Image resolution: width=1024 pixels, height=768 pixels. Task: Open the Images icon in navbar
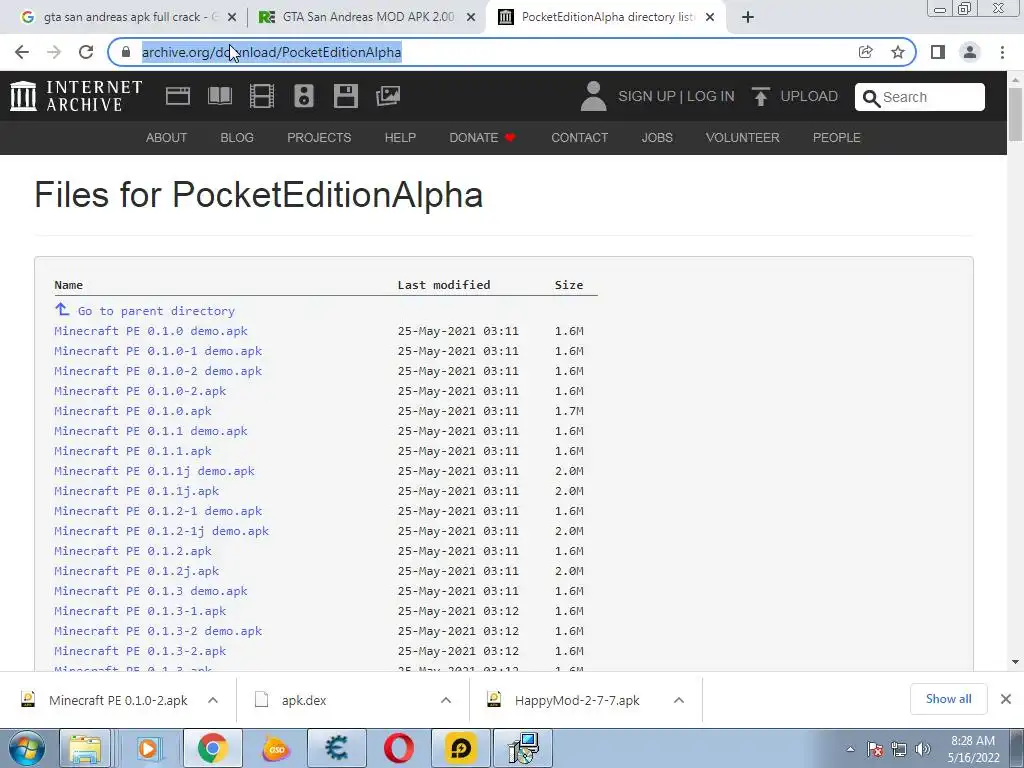[x=388, y=96]
